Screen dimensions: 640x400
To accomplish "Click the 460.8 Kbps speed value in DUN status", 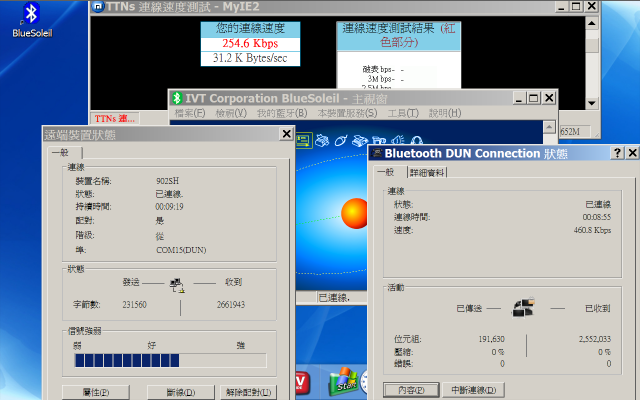I will [592, 230].
